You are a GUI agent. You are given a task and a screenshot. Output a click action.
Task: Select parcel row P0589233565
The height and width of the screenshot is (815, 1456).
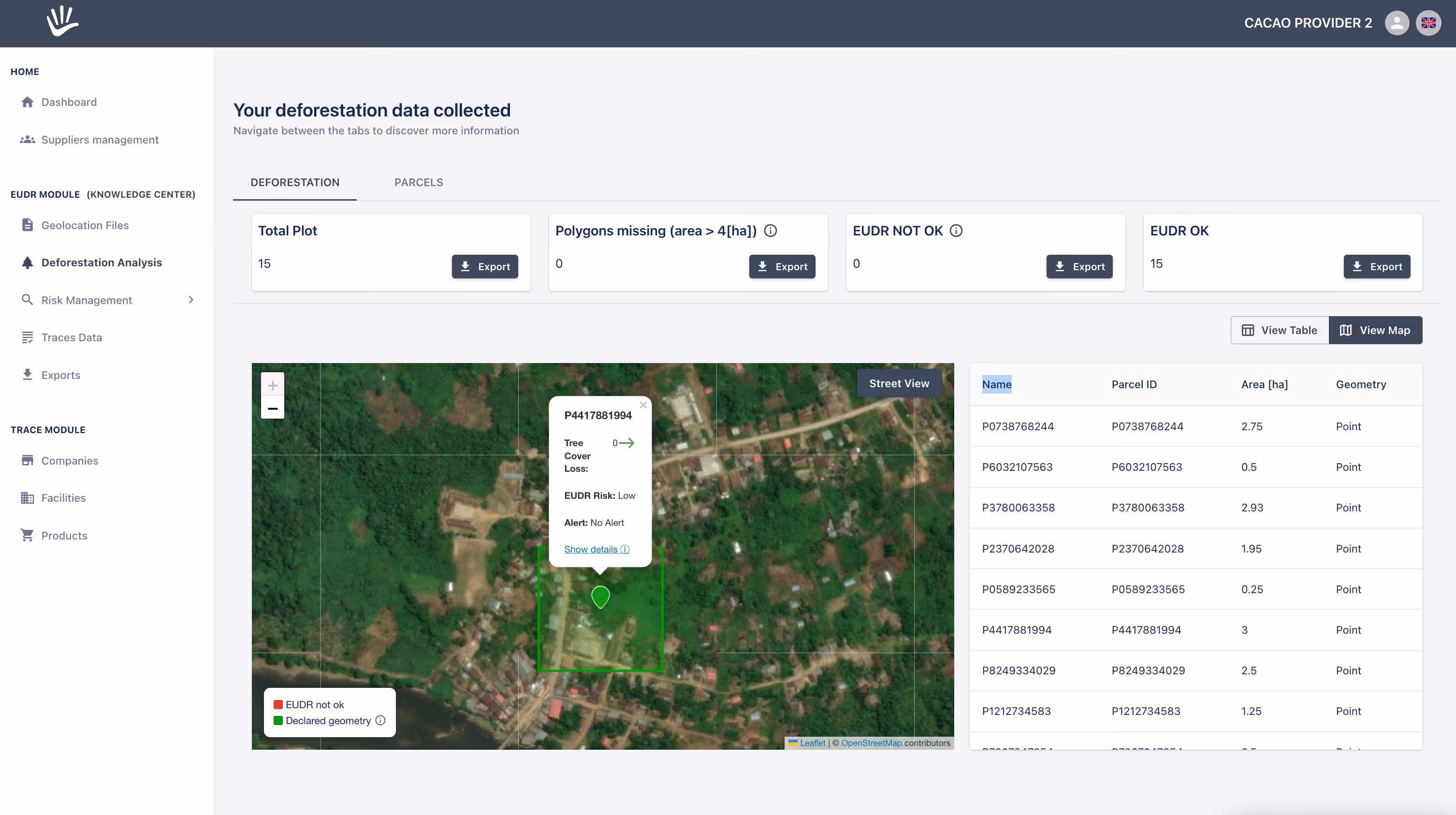[1195, 589]
